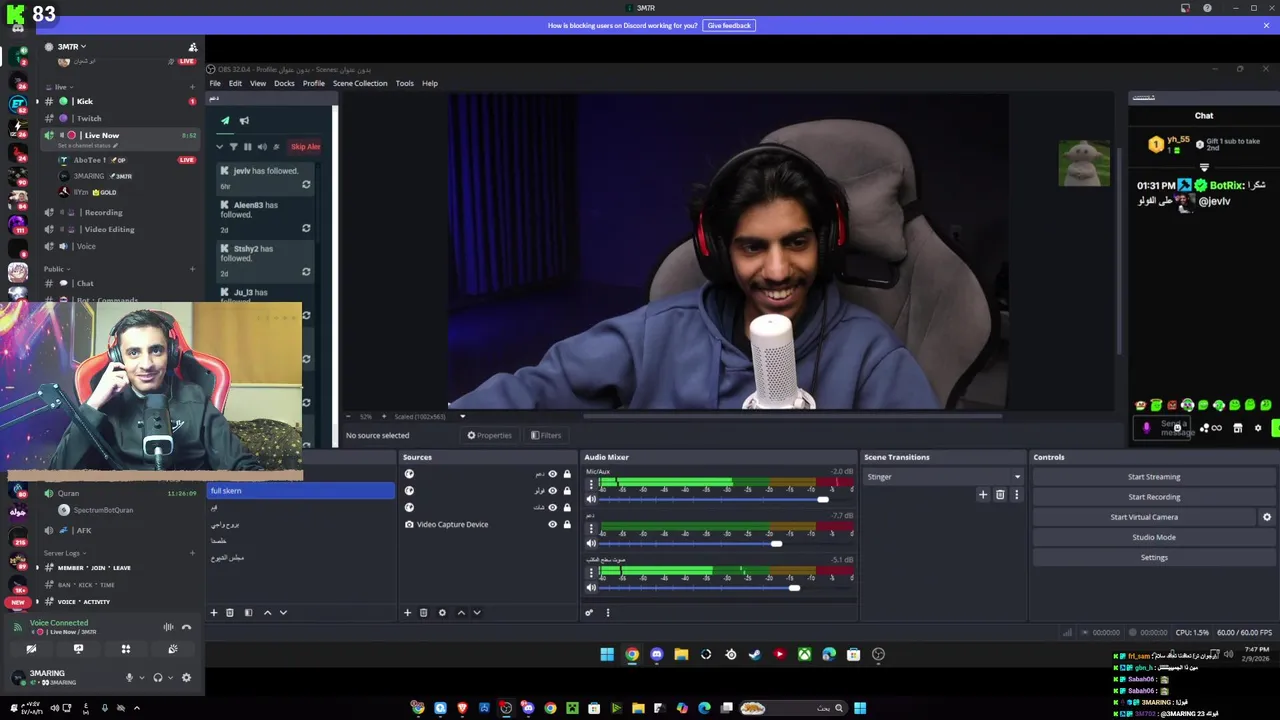Image resolution: width=1280 pixels, height=720 pixels.
Task: Open Discord soundboard icon
Action: click(x=173, y=649)
